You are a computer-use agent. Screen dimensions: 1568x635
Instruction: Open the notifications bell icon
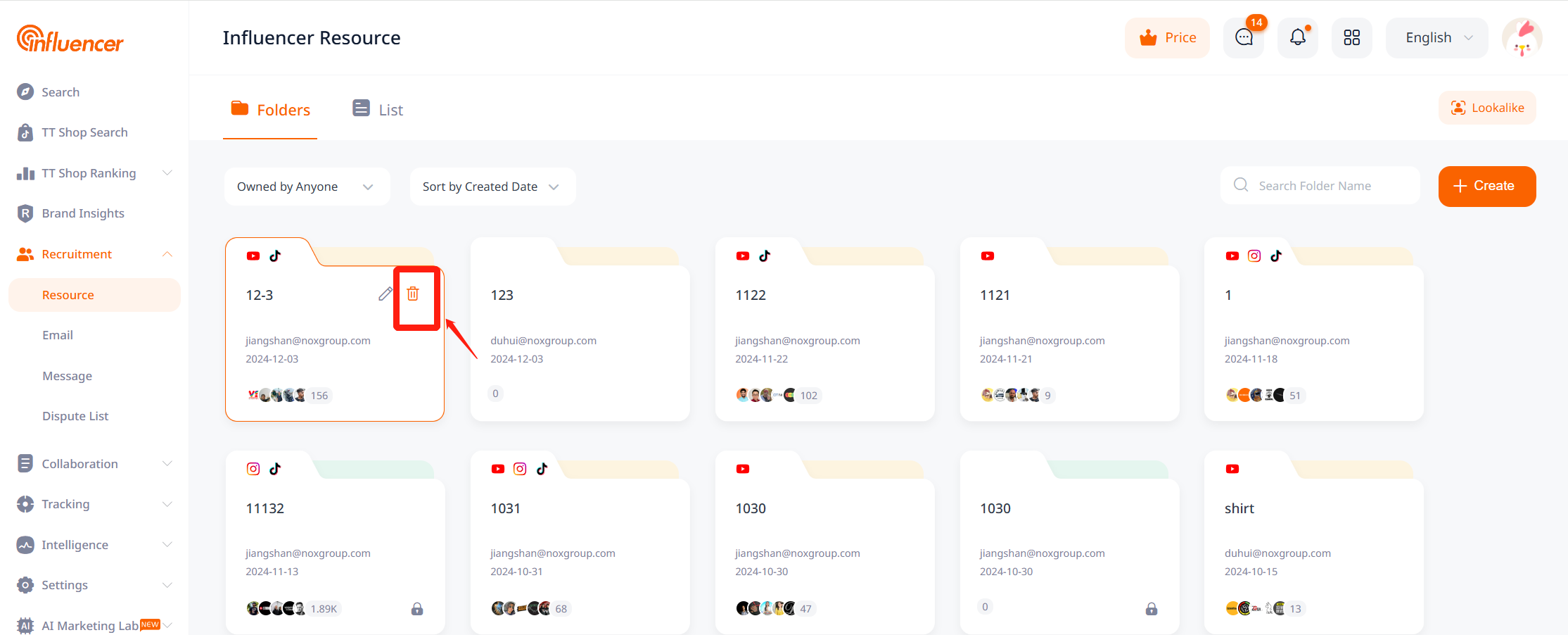[x=1297, y=38]
